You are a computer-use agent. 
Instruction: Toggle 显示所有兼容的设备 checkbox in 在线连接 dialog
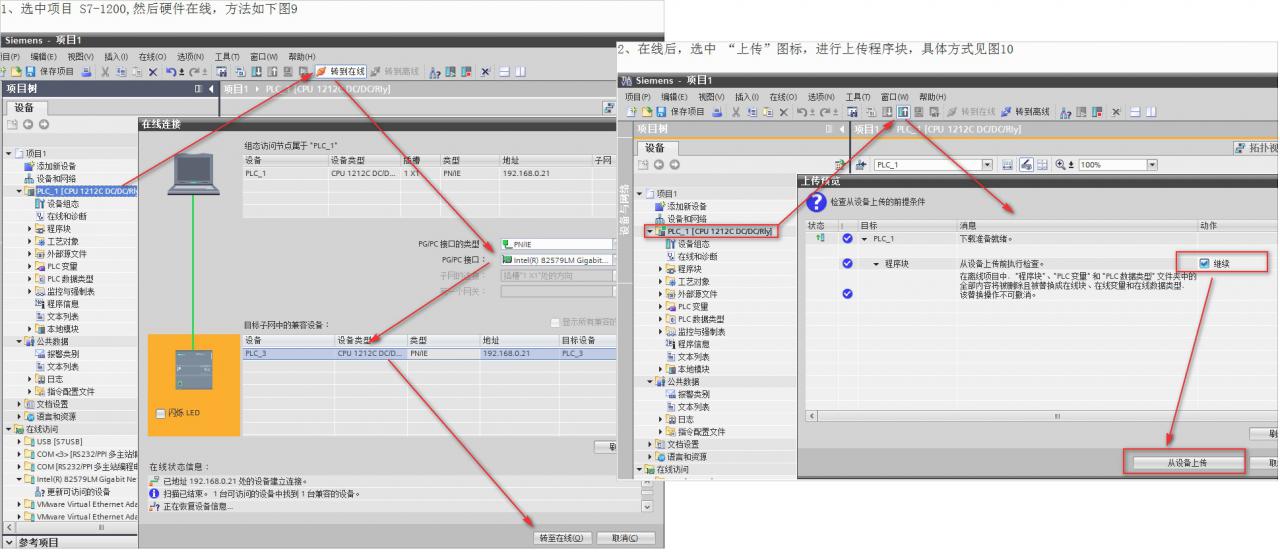tap(556, 321)
